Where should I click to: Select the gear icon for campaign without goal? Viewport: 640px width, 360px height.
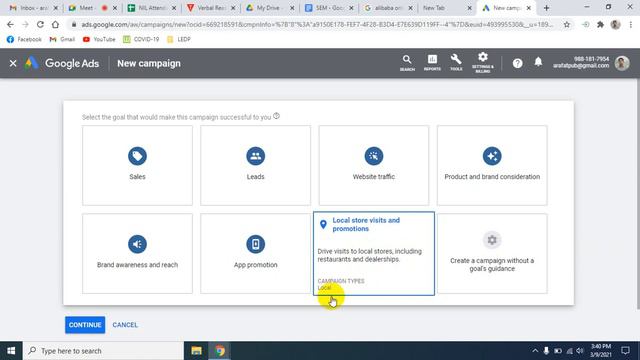coord(492,240)
